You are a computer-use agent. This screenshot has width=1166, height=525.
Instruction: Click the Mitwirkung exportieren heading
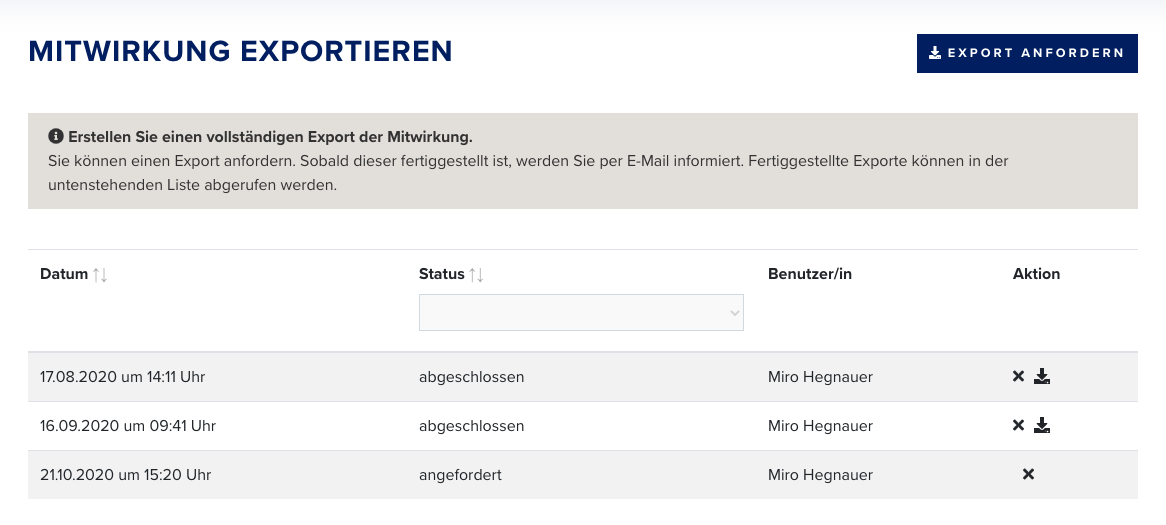240,51
